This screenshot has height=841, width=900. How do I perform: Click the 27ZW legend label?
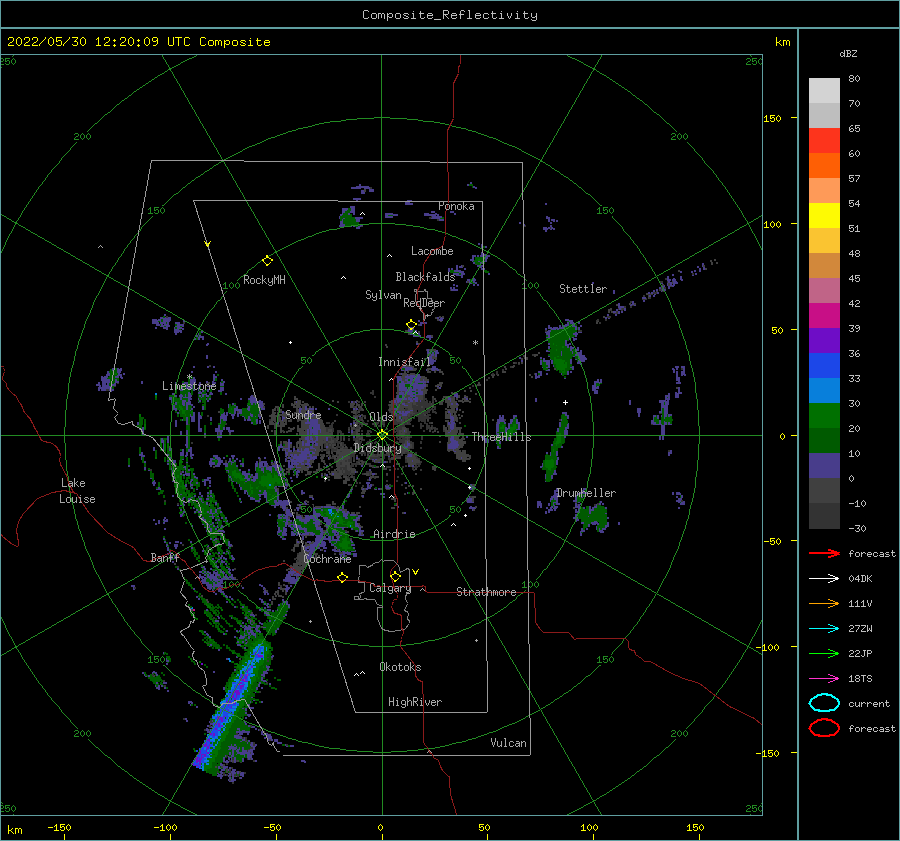pyautogui.click(x=860, y=629)
